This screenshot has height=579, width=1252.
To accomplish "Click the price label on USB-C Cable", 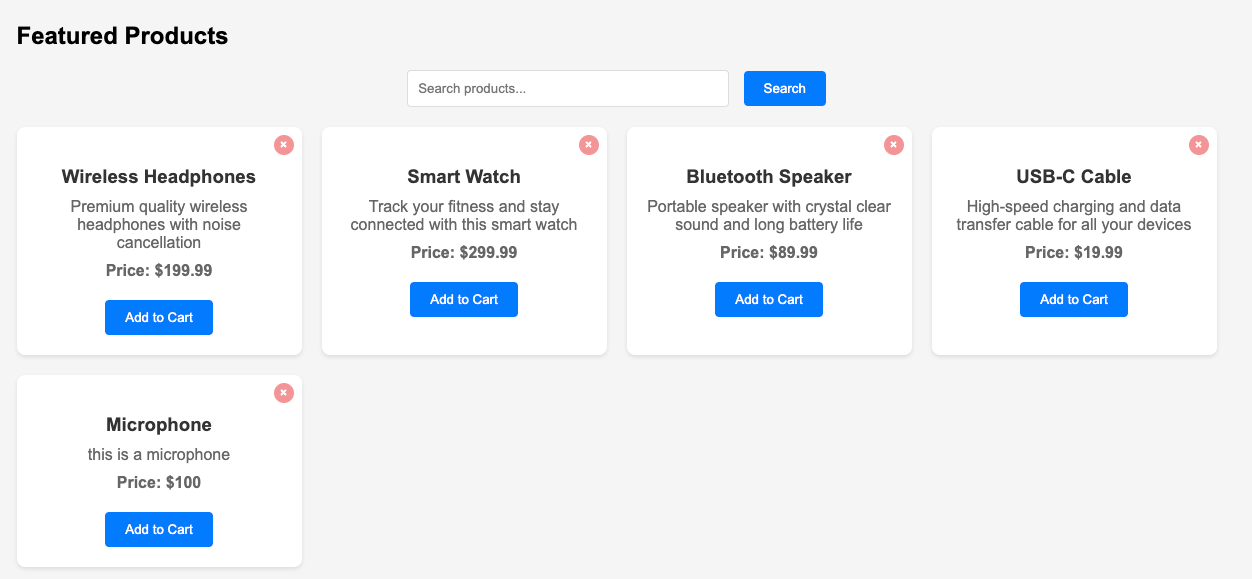I will coord(1073,252).
